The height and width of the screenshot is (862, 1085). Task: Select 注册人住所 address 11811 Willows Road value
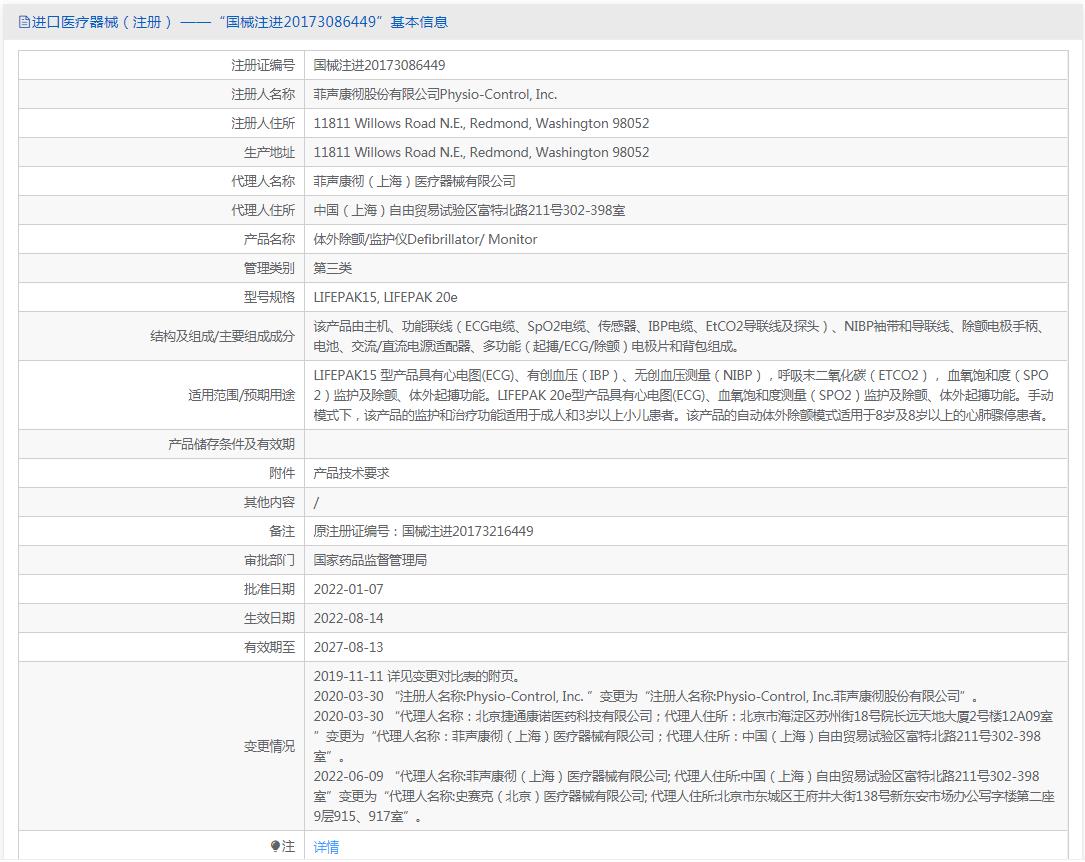(x=481, y=123)
